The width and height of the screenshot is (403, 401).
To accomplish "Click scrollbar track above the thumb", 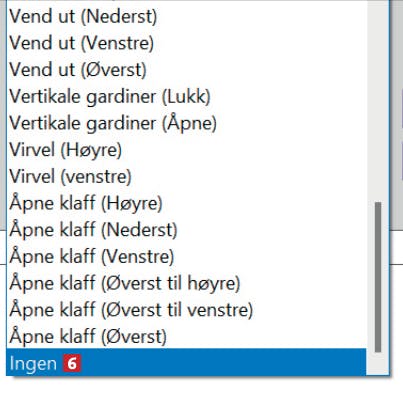I will click(x=378, y=100).
